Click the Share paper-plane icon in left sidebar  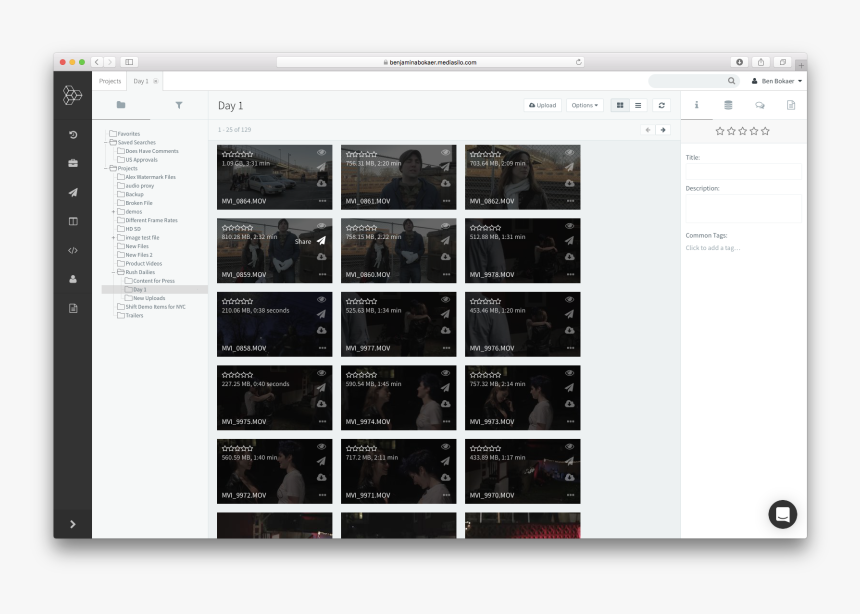tap(72, 192)
